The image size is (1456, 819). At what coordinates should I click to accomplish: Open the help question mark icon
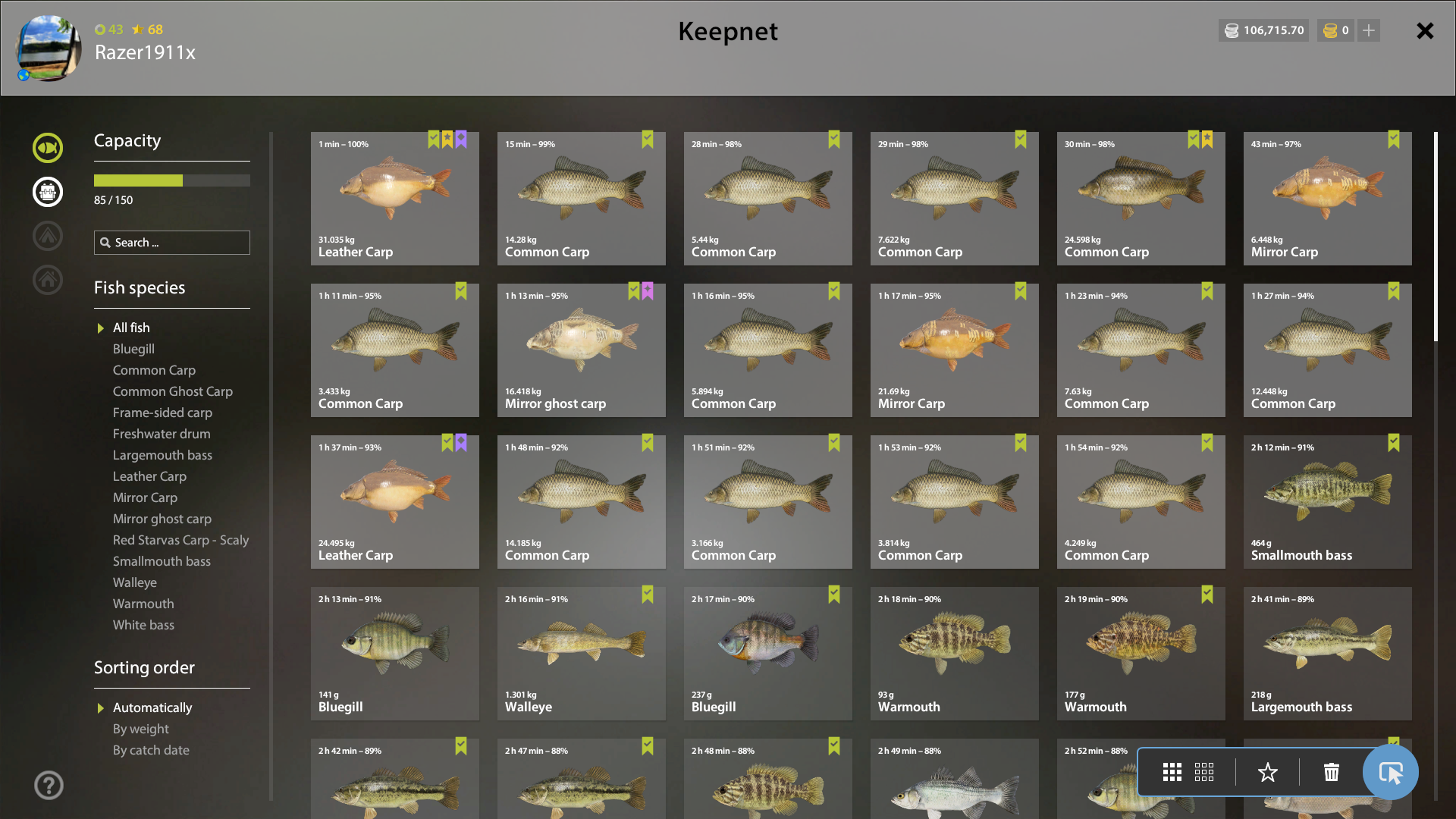click(49, 785)
